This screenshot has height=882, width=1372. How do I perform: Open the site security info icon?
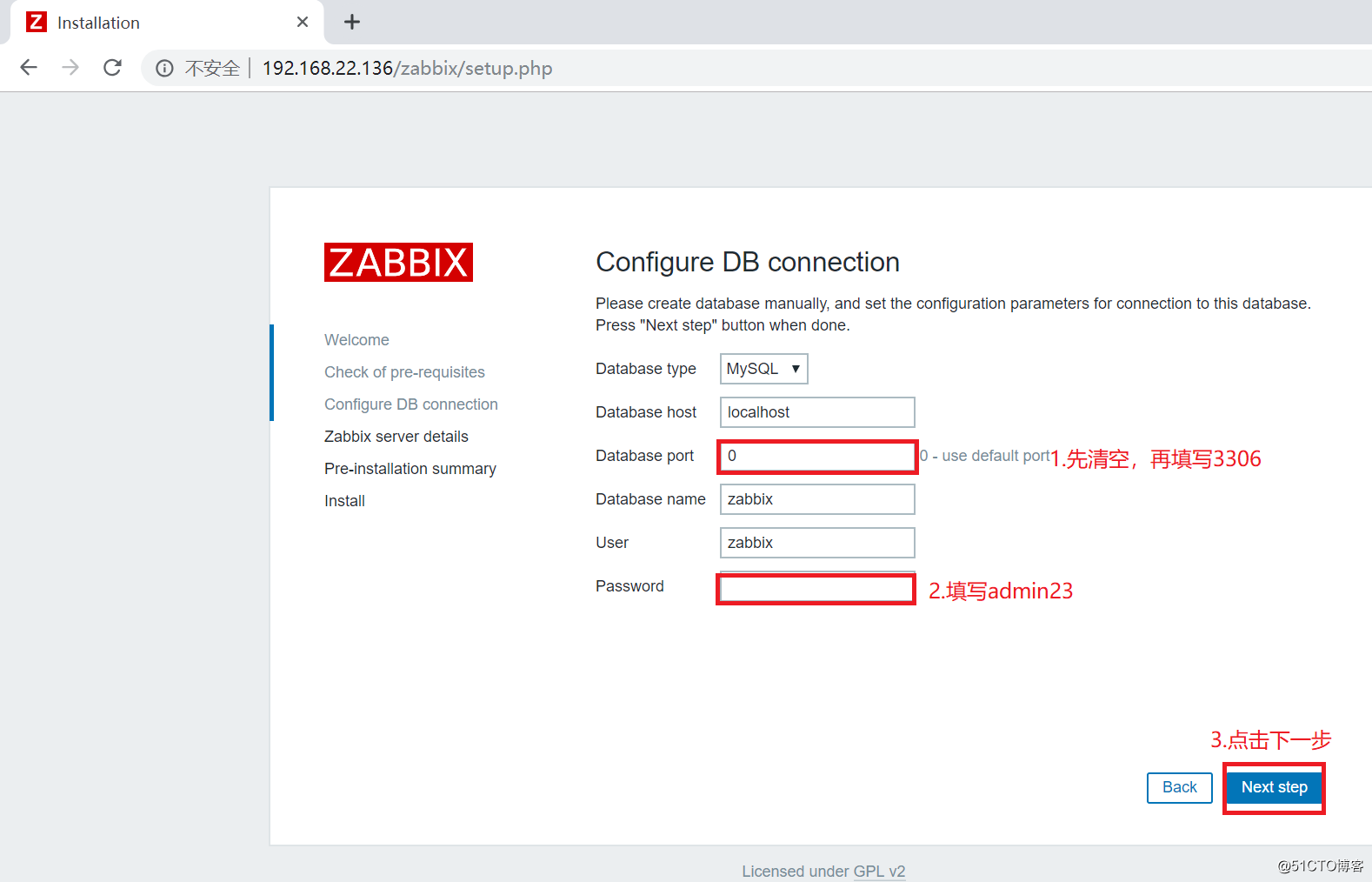[164, 68]
